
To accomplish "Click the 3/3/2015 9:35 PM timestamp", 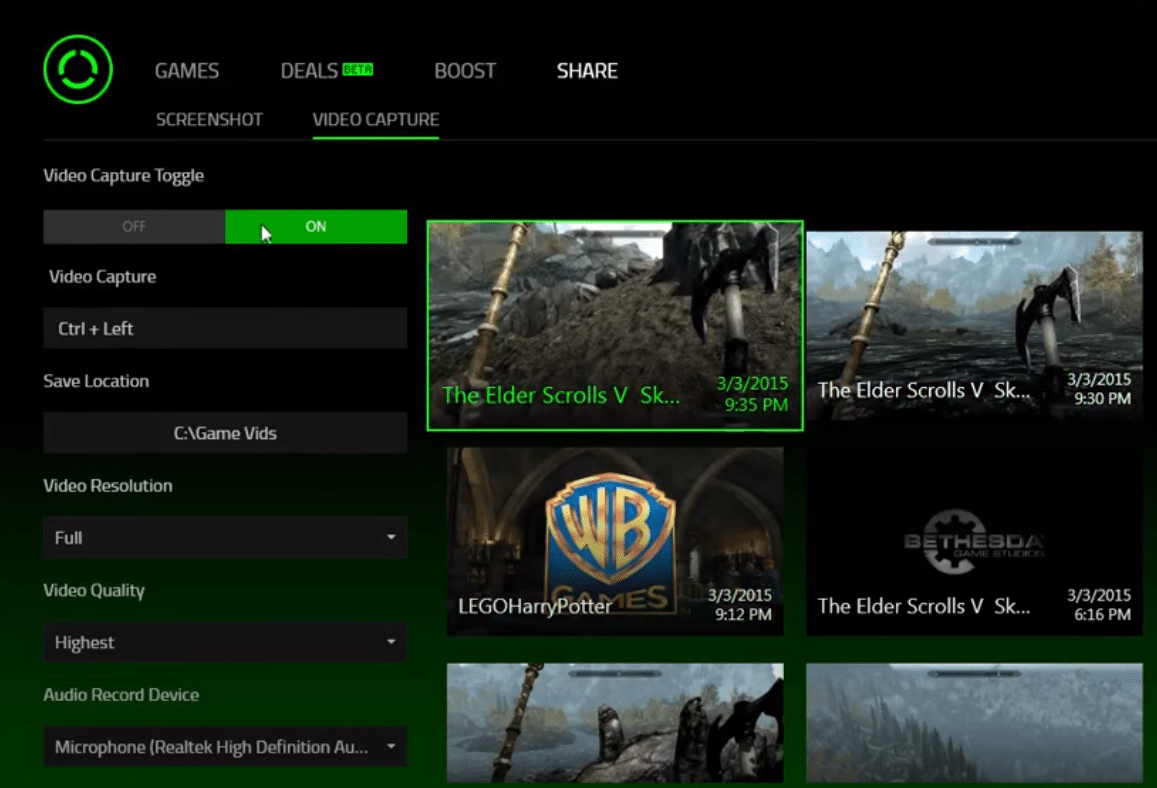I will click(x=753, y=394).
